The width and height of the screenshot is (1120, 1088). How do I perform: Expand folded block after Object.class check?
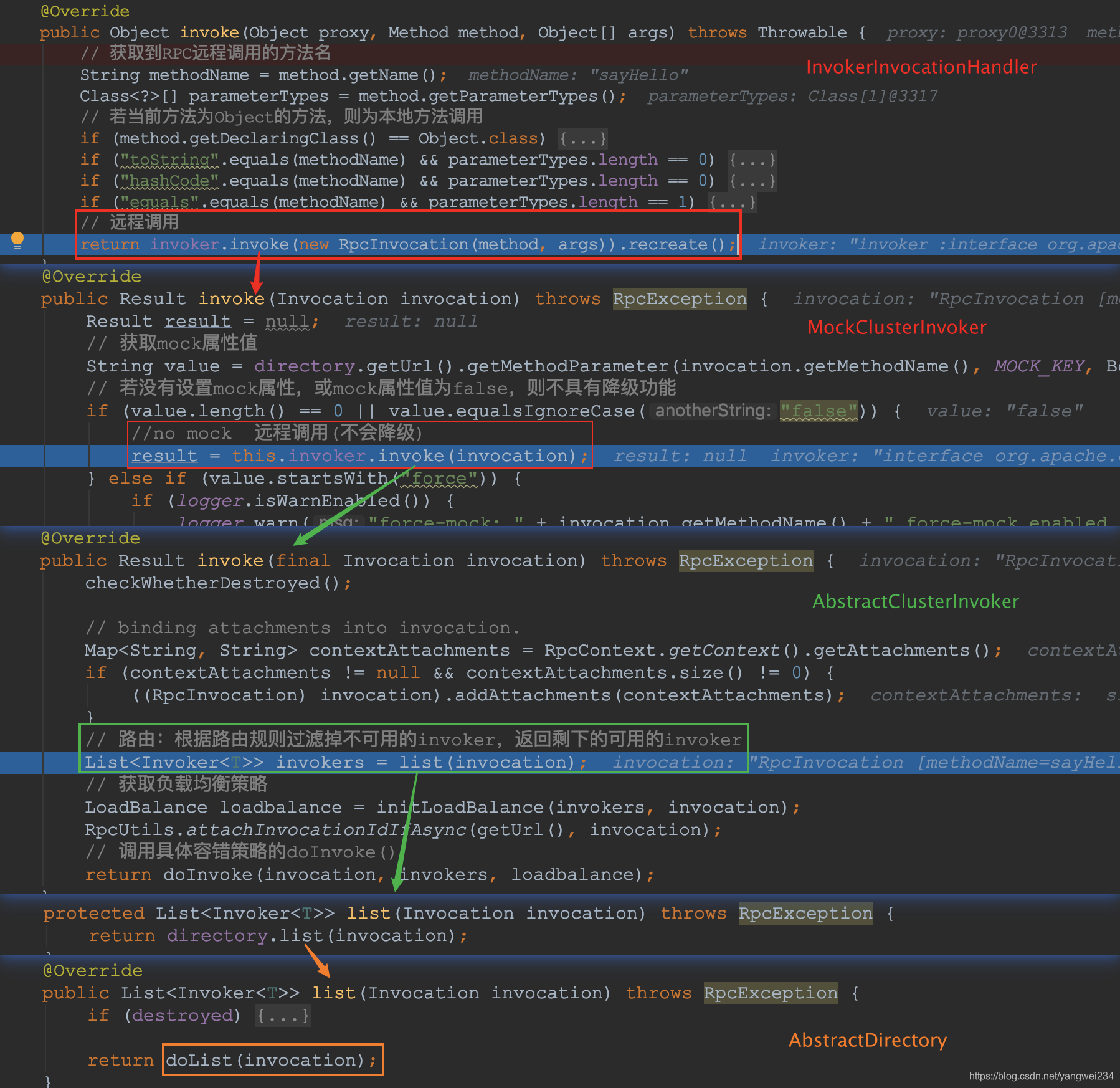point(583,138)
